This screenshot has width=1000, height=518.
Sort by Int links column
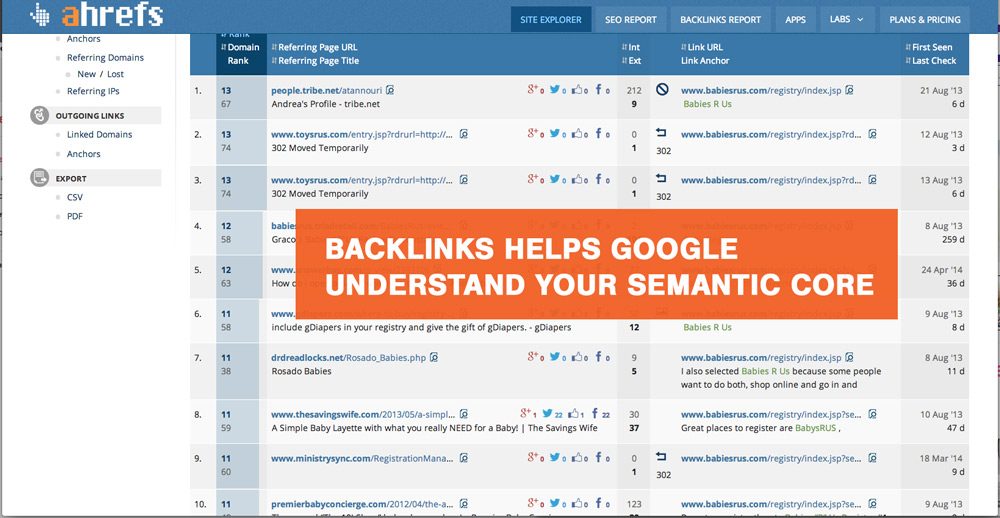(x=631, y=47)
